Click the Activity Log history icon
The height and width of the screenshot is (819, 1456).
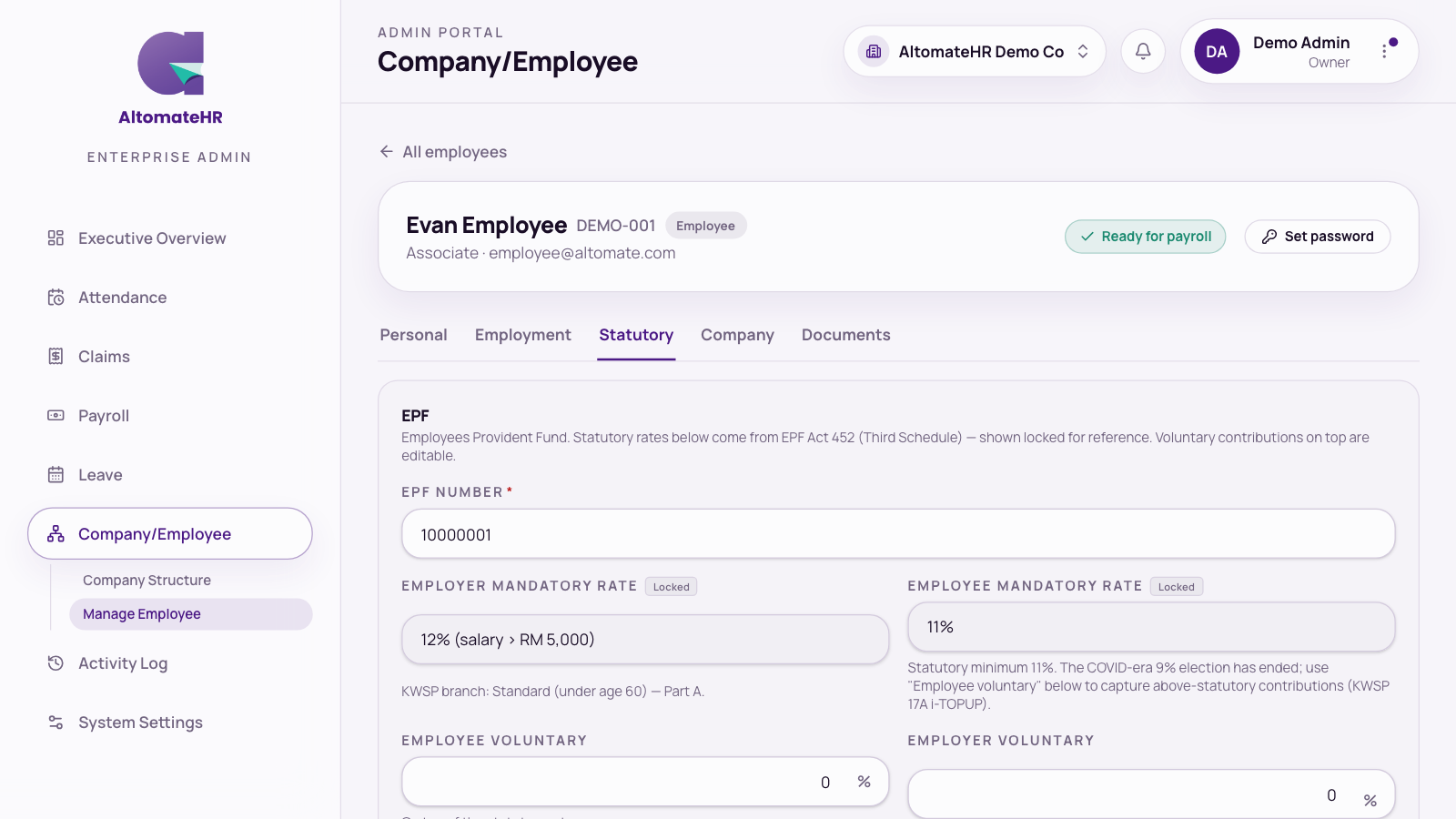[56, 663]
